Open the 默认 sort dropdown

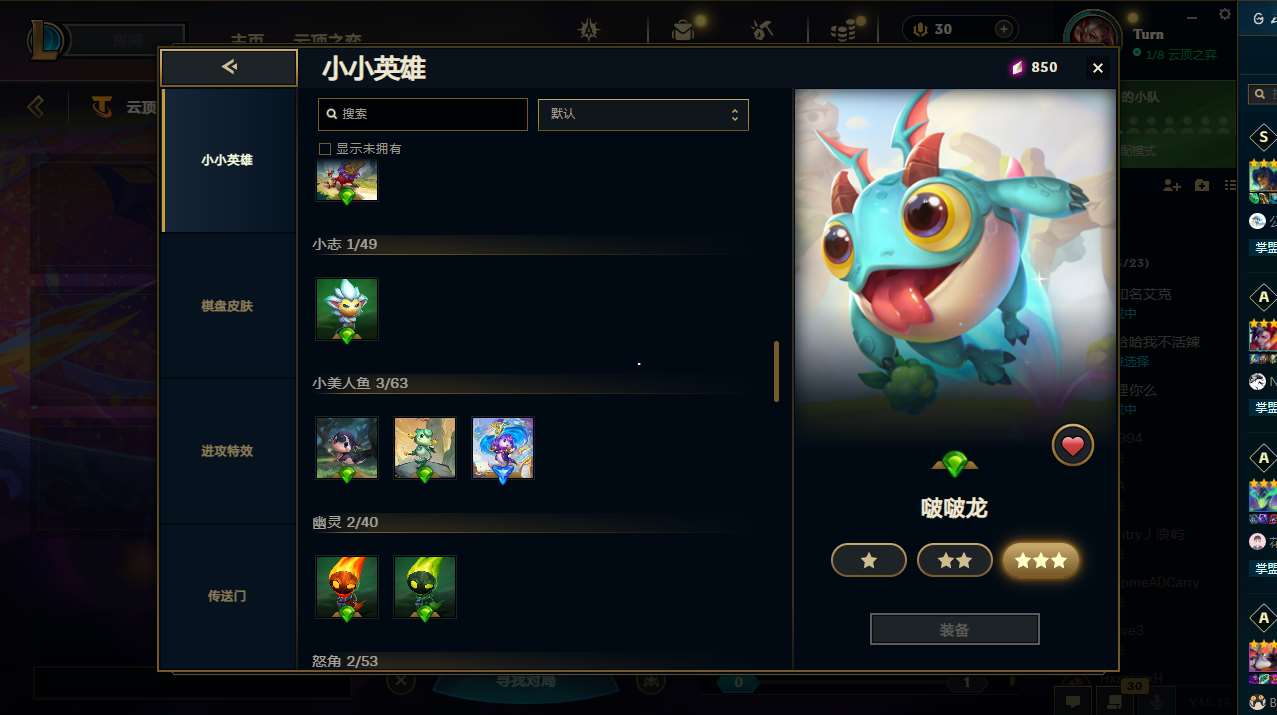(643, 114)
